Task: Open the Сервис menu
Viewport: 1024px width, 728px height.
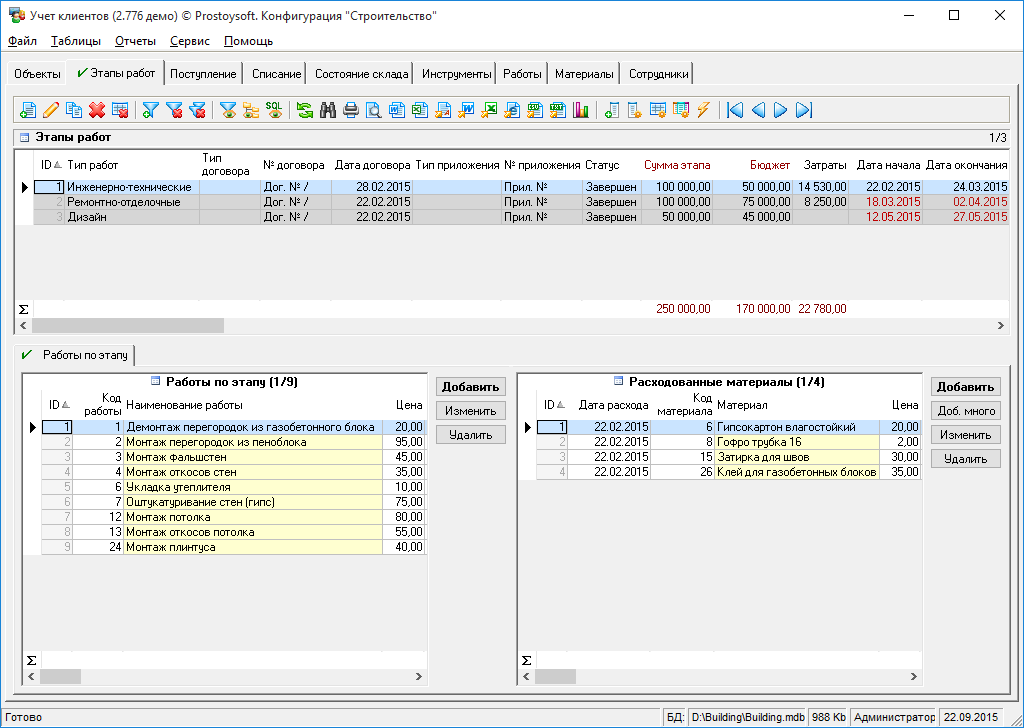Action: 190,41
